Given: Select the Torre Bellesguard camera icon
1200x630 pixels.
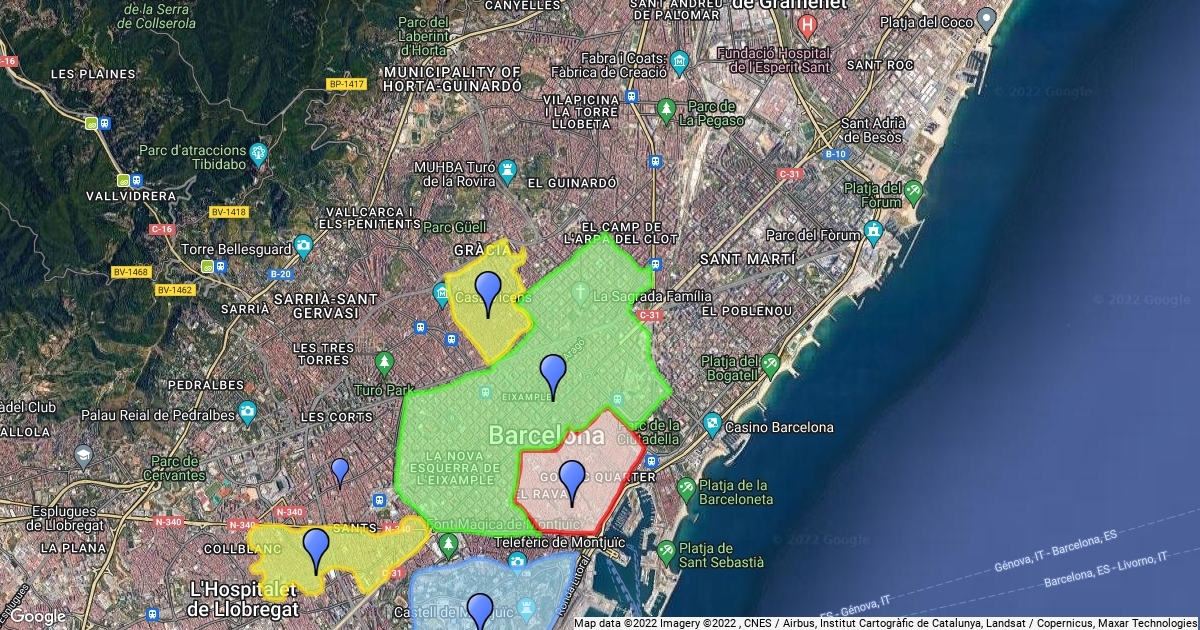Looking at the screenshot, I should tap(303, 247).
